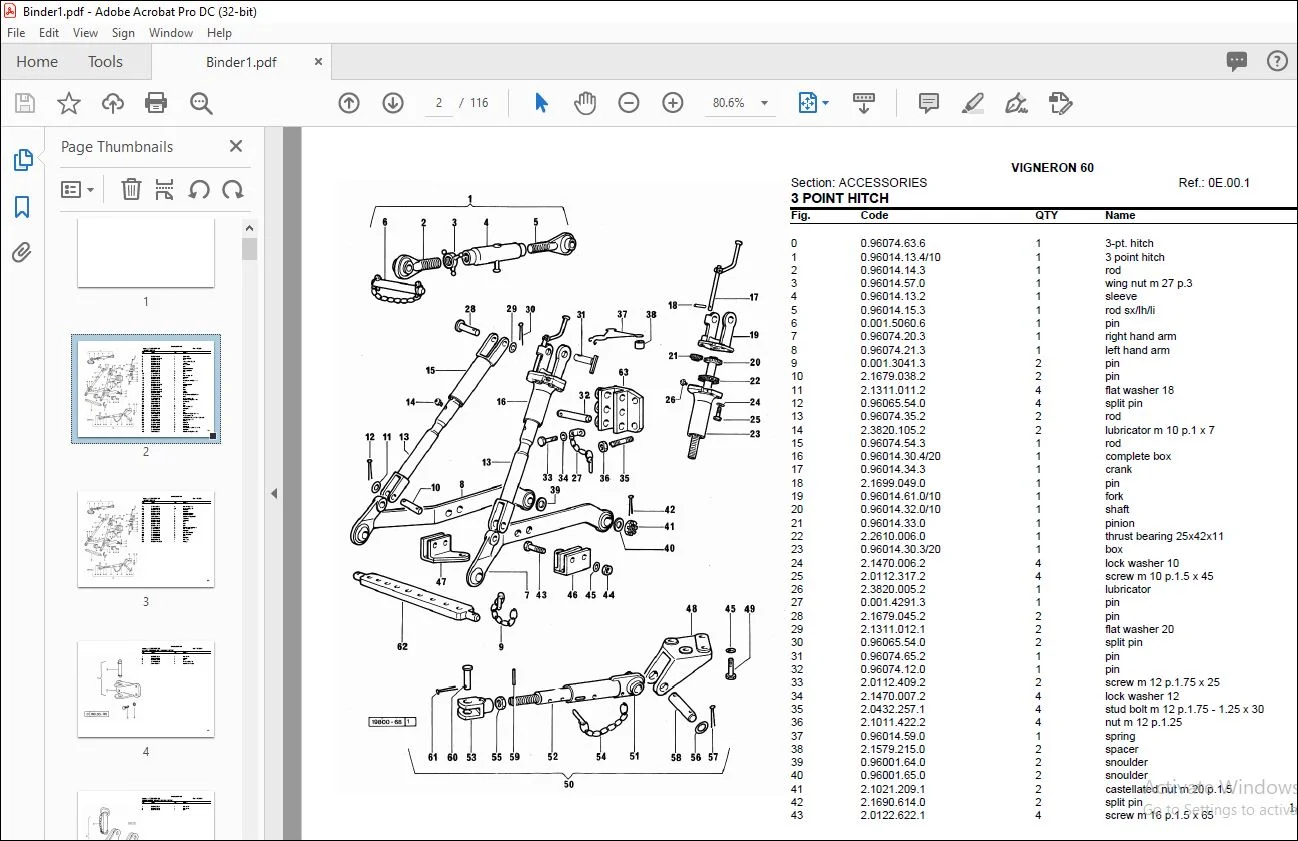Insert pages using the thumbnail panel tool
Viewport: 1298px width, 841px height.
(x=165, y=189)
